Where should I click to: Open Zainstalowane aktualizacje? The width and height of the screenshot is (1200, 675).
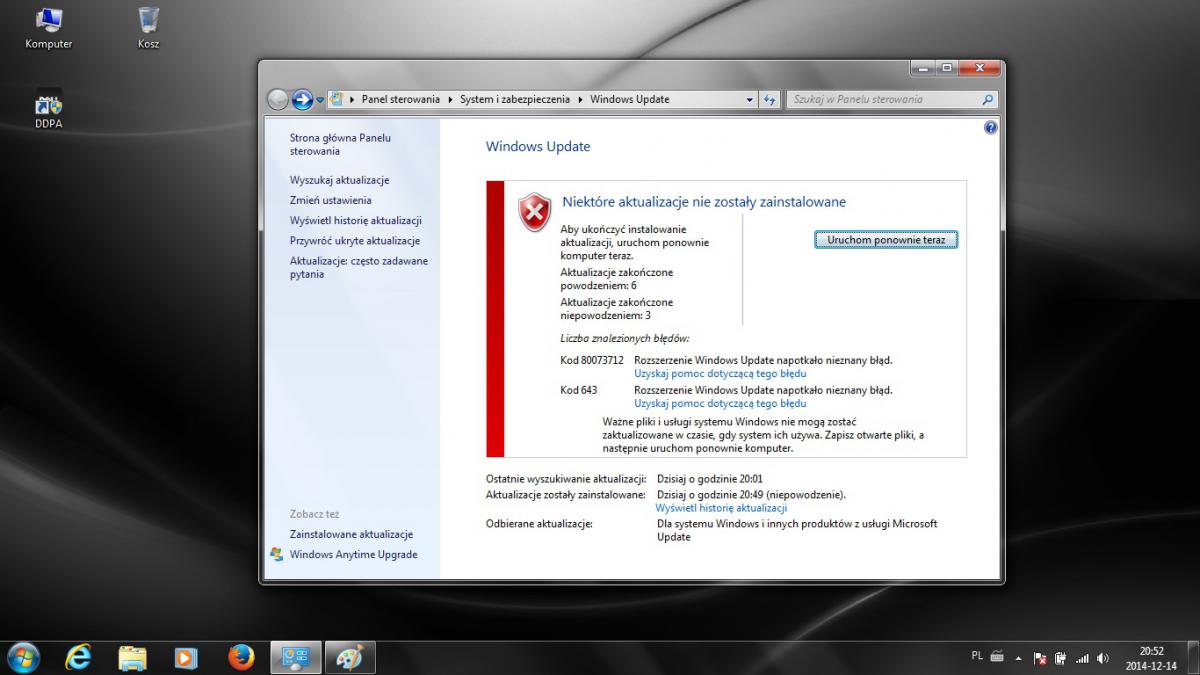351,534
